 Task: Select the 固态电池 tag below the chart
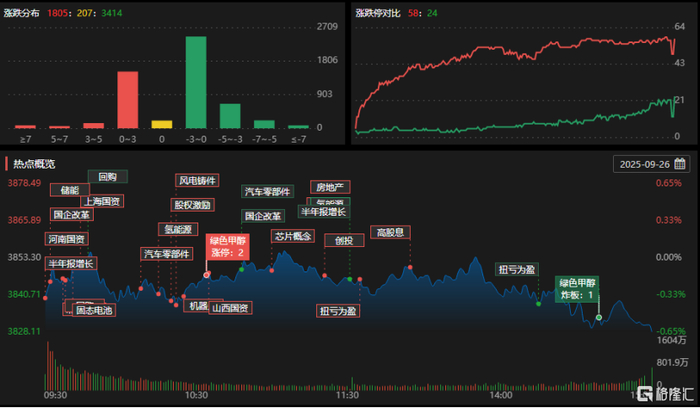[x=94, y=310]
